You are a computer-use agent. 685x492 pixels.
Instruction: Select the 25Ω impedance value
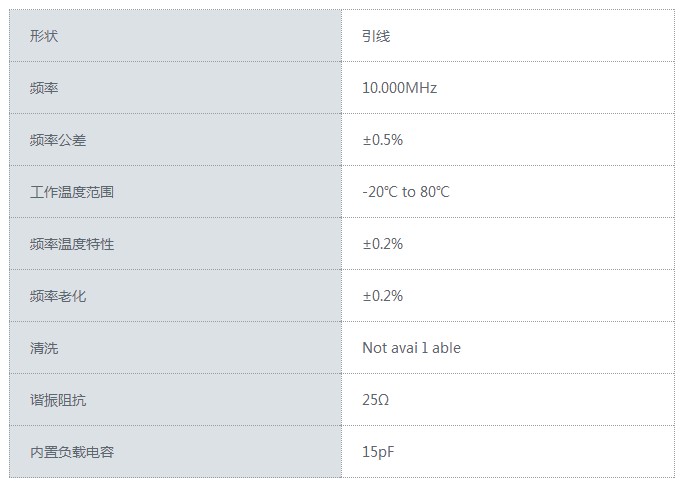tap(375, 400)
